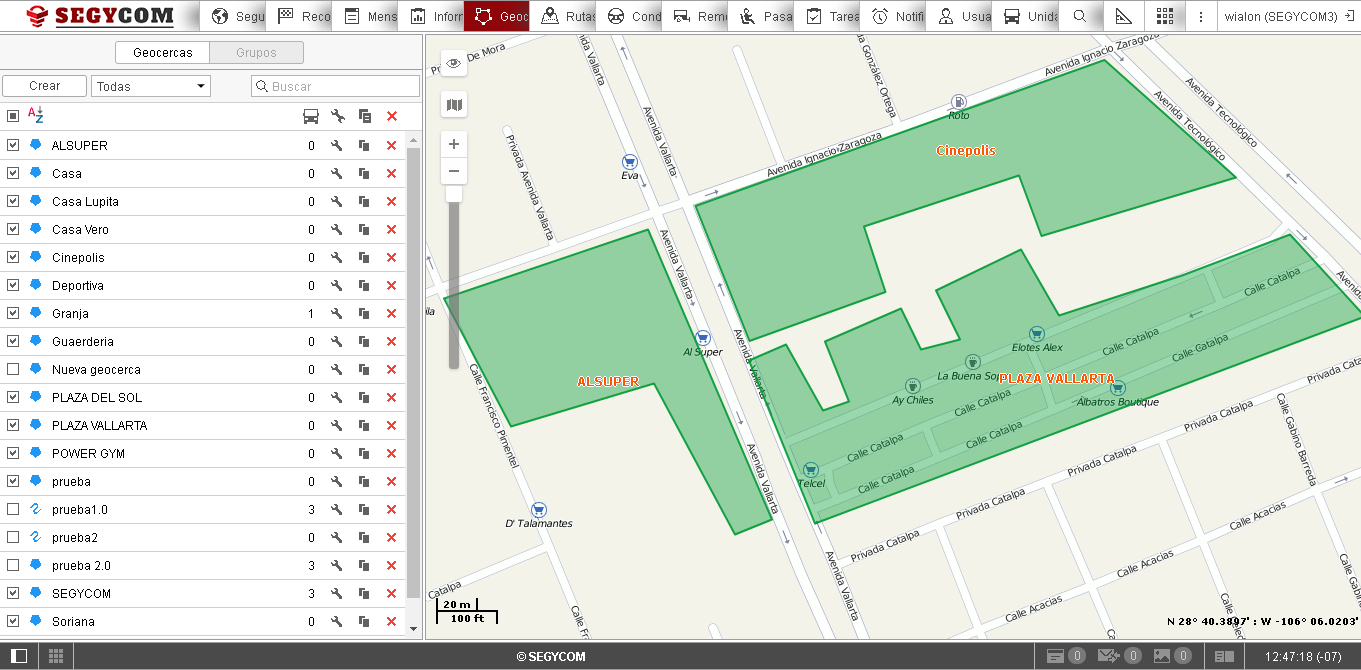Open the three-dot more menu
Viewport: 1361px width, 670px height.
point(1200,16)
